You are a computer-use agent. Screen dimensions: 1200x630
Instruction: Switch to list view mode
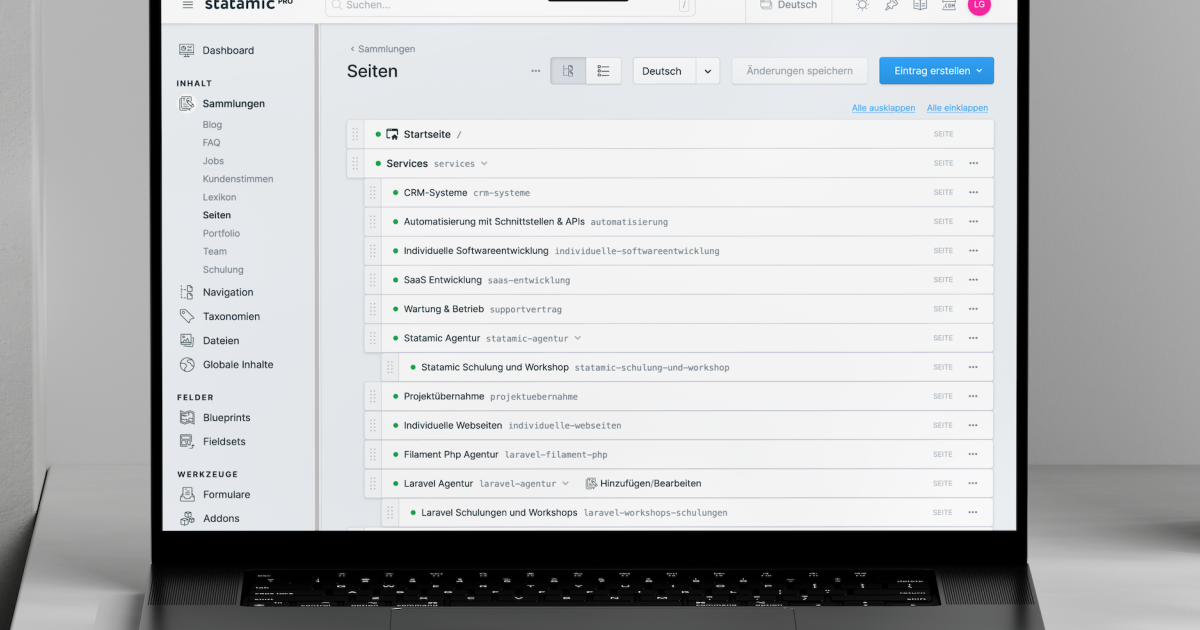(603, 71)
